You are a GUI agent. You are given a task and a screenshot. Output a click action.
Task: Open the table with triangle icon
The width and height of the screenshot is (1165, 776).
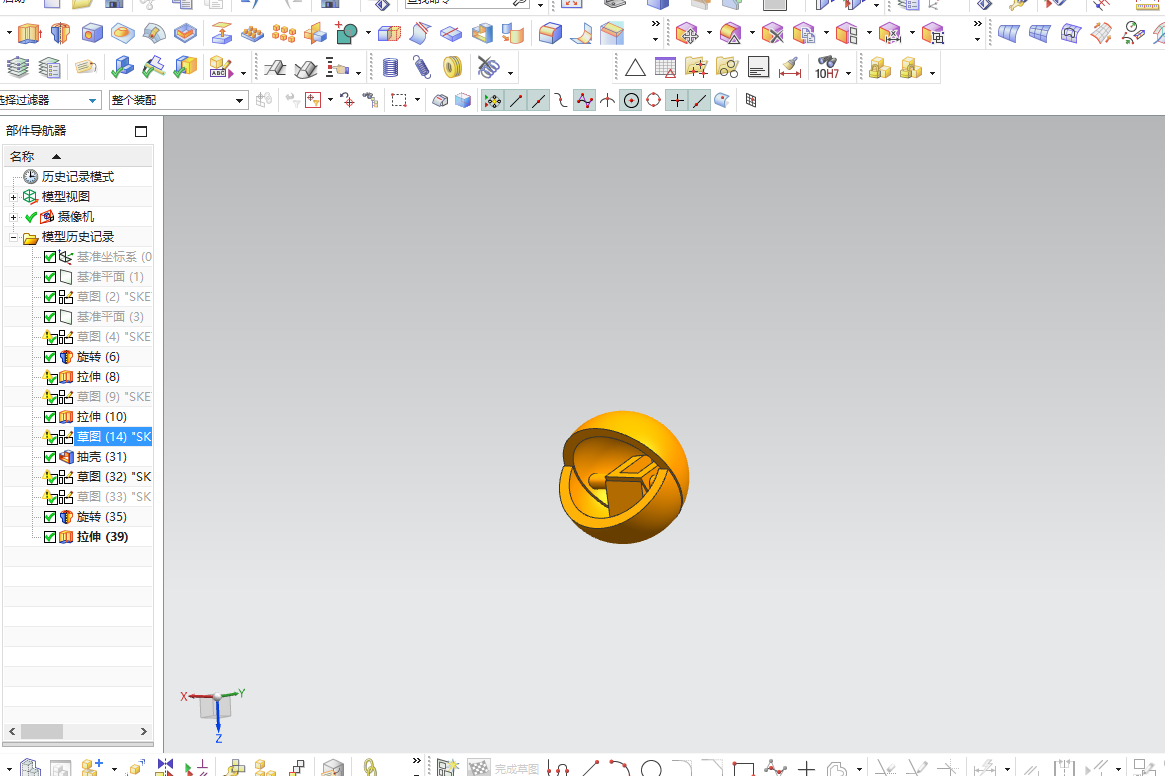point(665,68)
